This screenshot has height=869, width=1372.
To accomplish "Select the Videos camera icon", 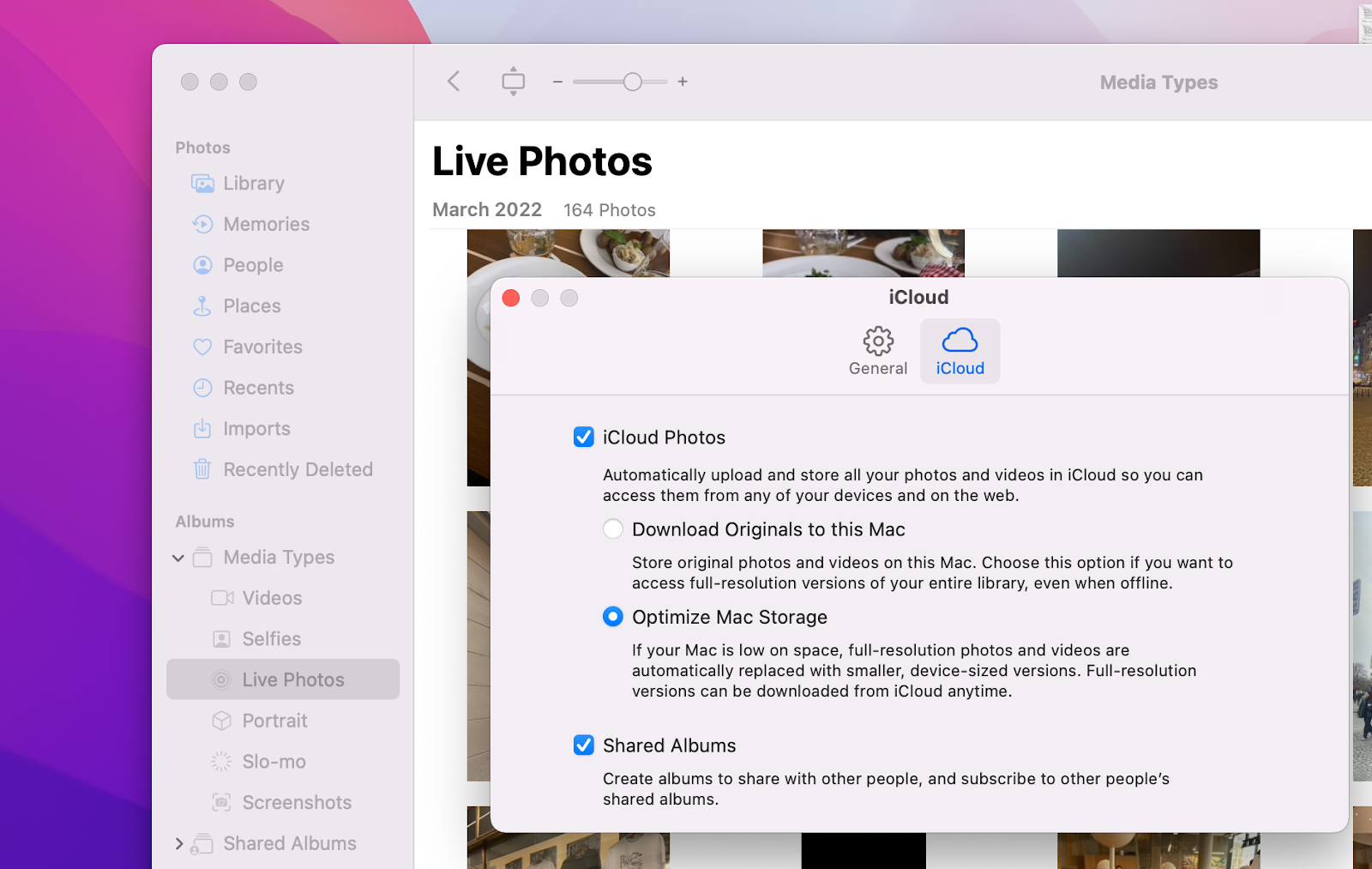I will [x=222, y=598].
